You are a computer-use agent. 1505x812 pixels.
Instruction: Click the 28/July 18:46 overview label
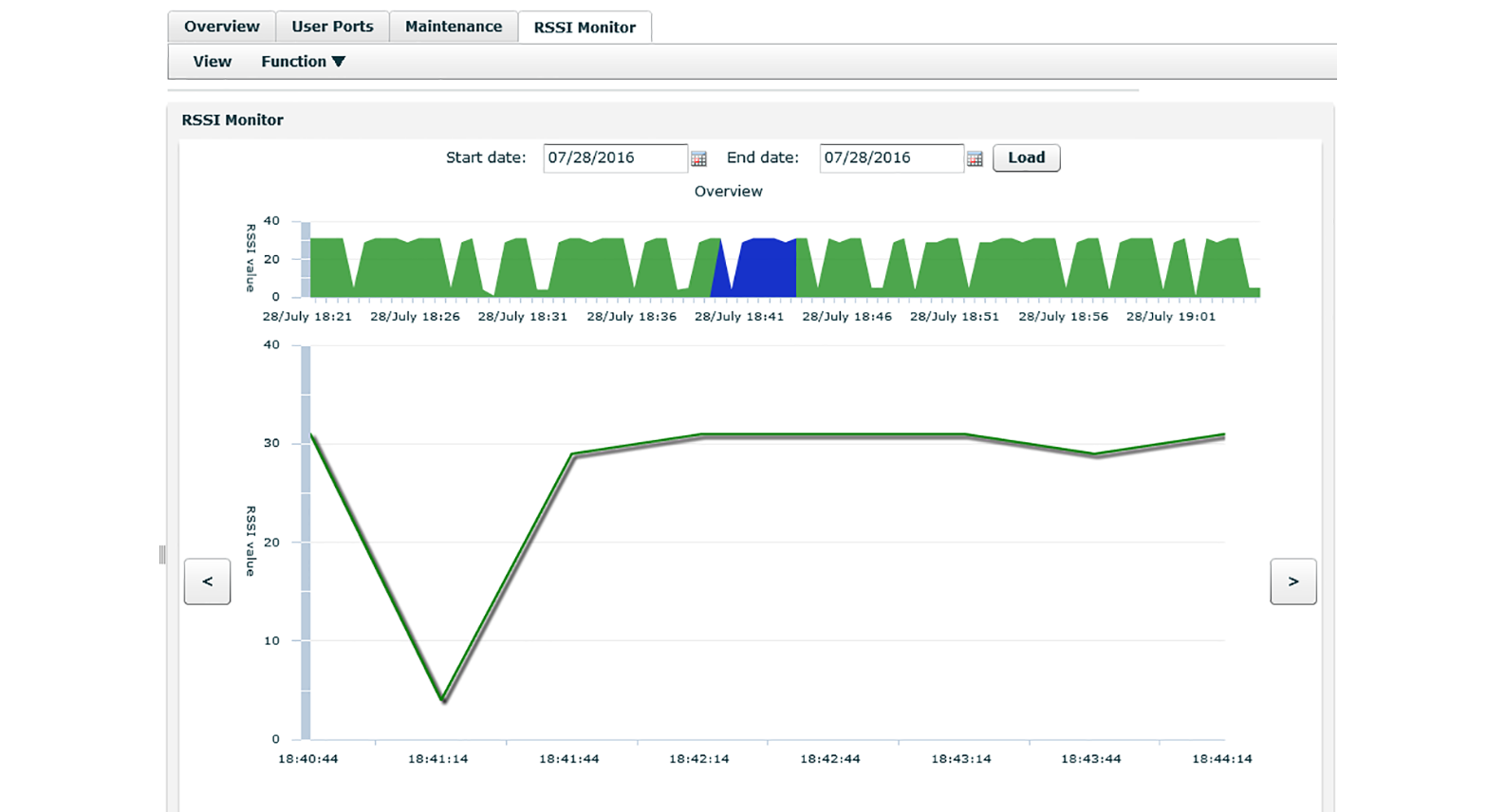point(847,317)
